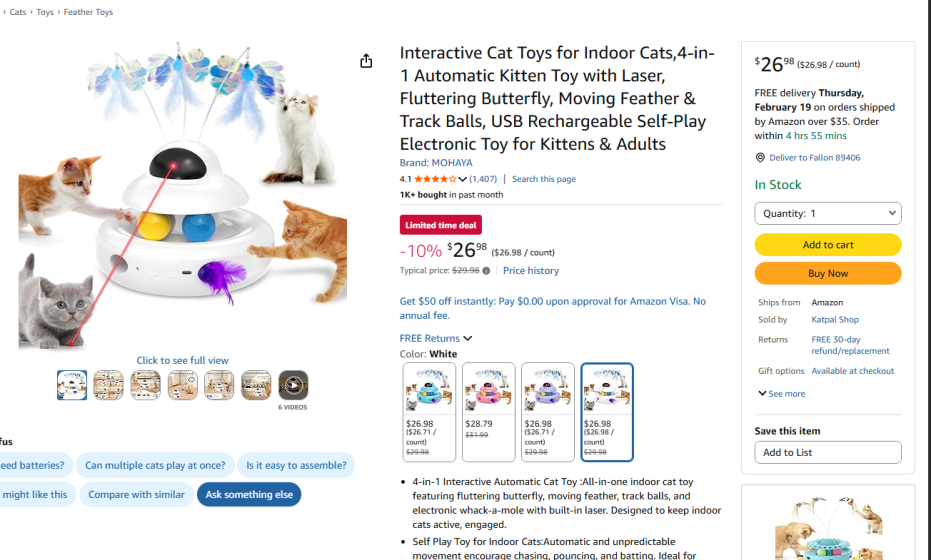Expand See more seller details

tap(781, 394)
